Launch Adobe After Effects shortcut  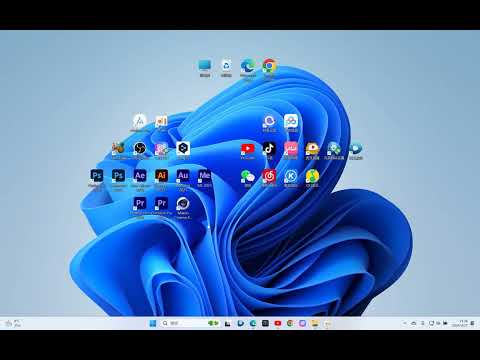(140, 179)
